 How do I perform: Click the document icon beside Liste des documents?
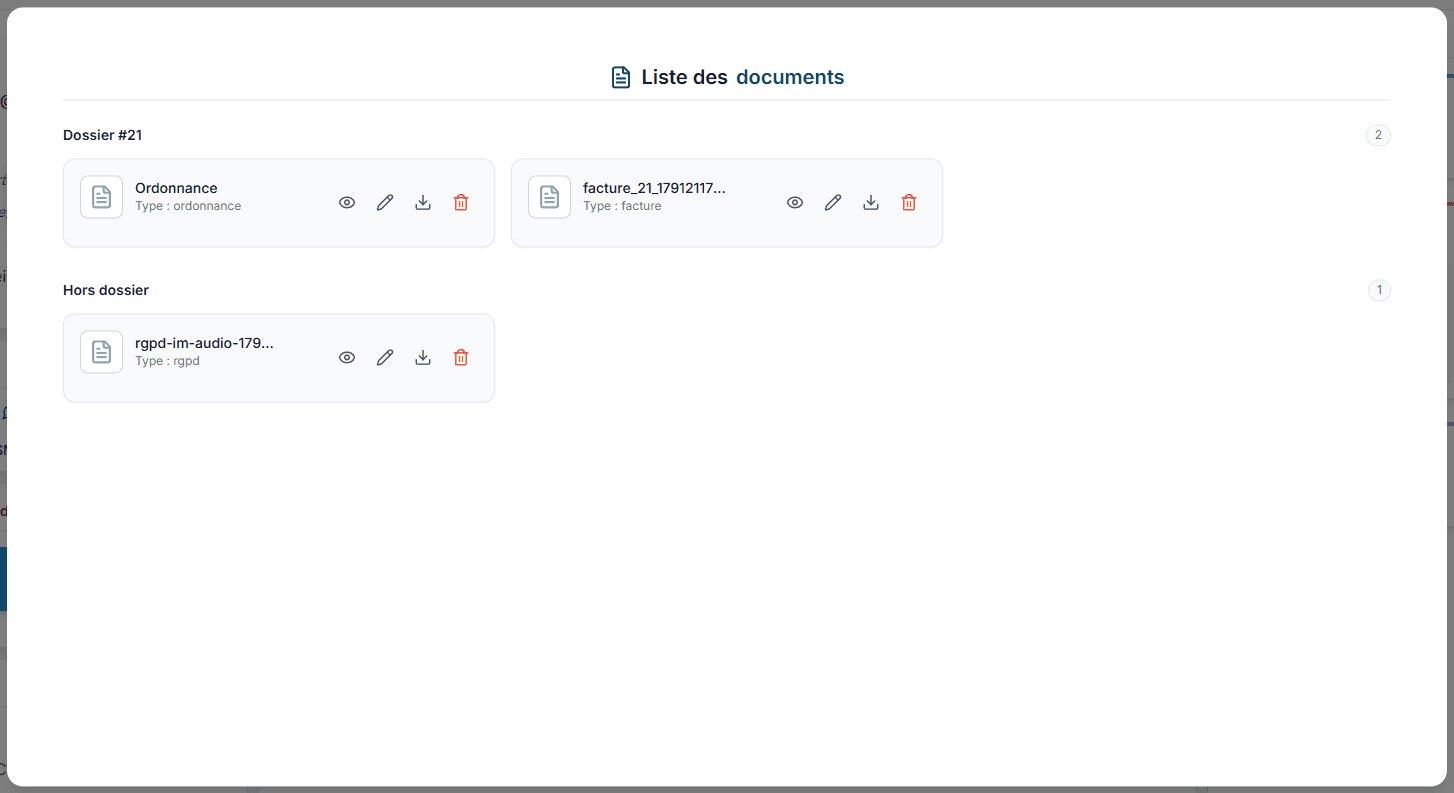621,77
